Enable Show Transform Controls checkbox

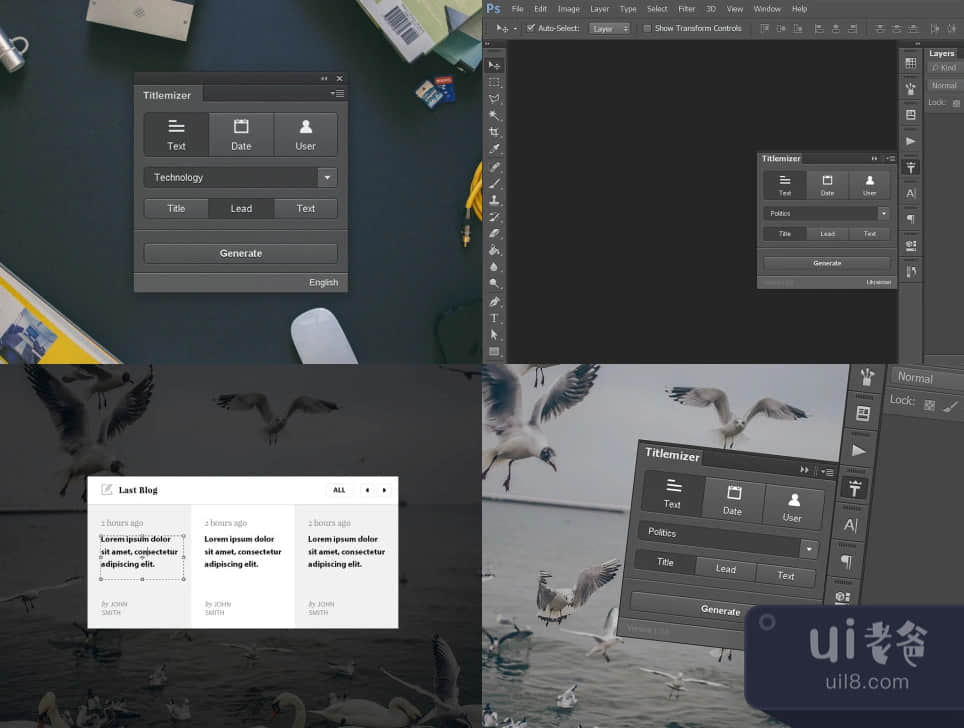coord(647,28)
